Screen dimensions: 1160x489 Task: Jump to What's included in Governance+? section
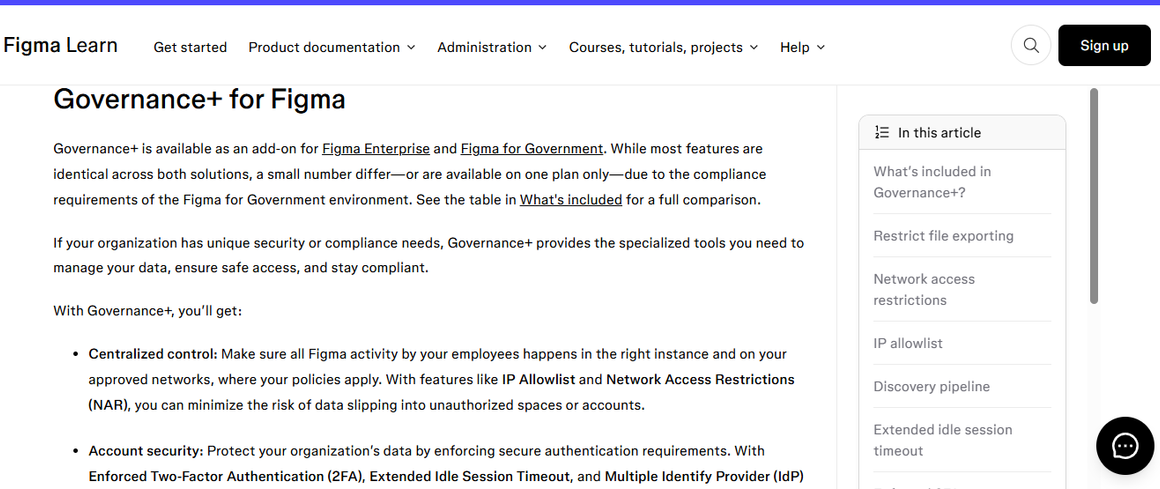[x=932, y=182]
